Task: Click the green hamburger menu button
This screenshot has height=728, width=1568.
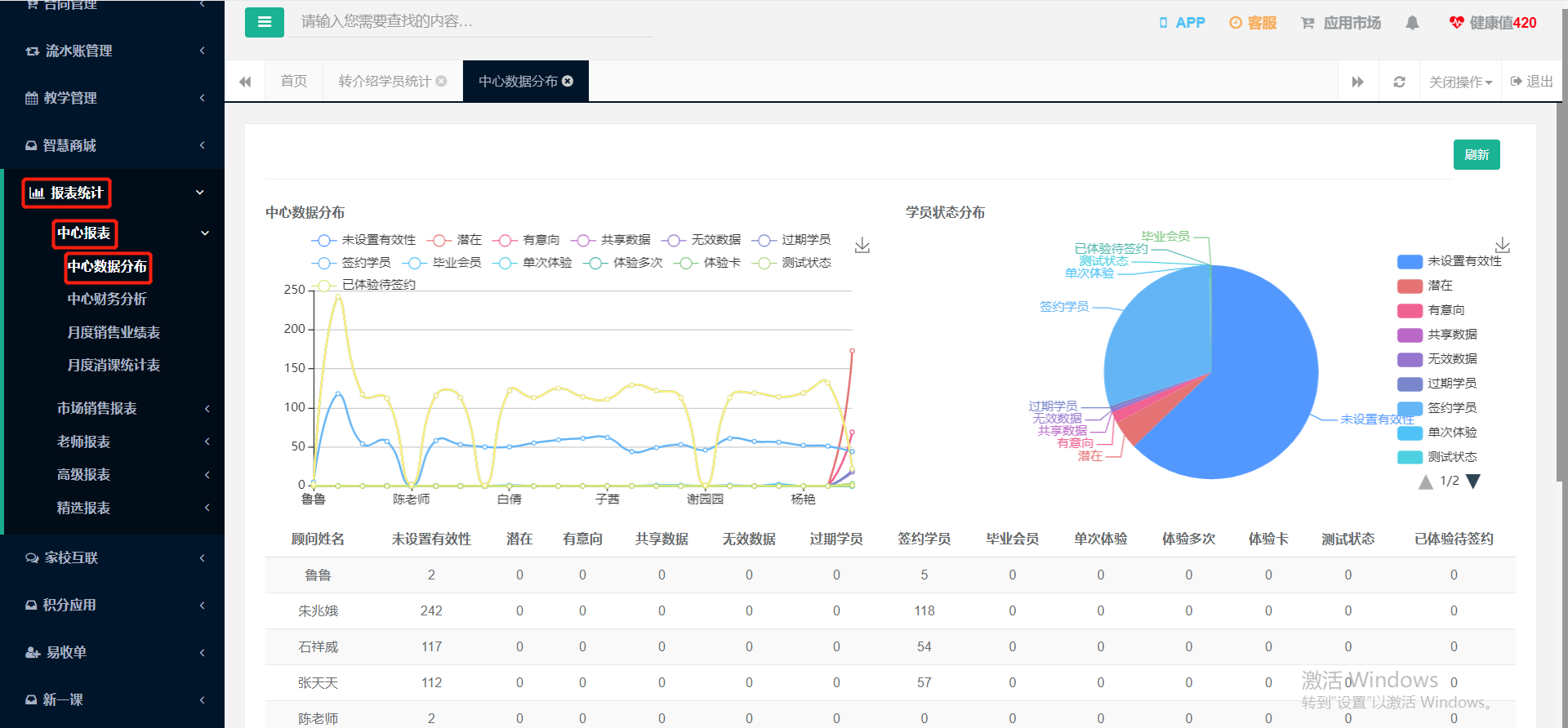Action: pyautogui.click(x=265, y=22)
